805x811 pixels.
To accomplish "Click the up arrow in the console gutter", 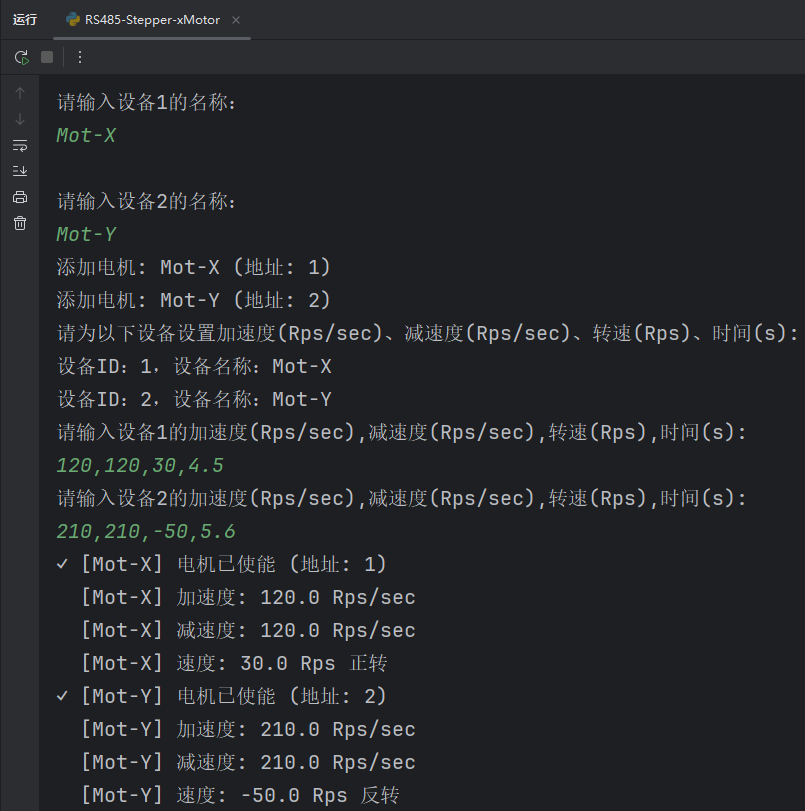I will (x=20, y=93).
